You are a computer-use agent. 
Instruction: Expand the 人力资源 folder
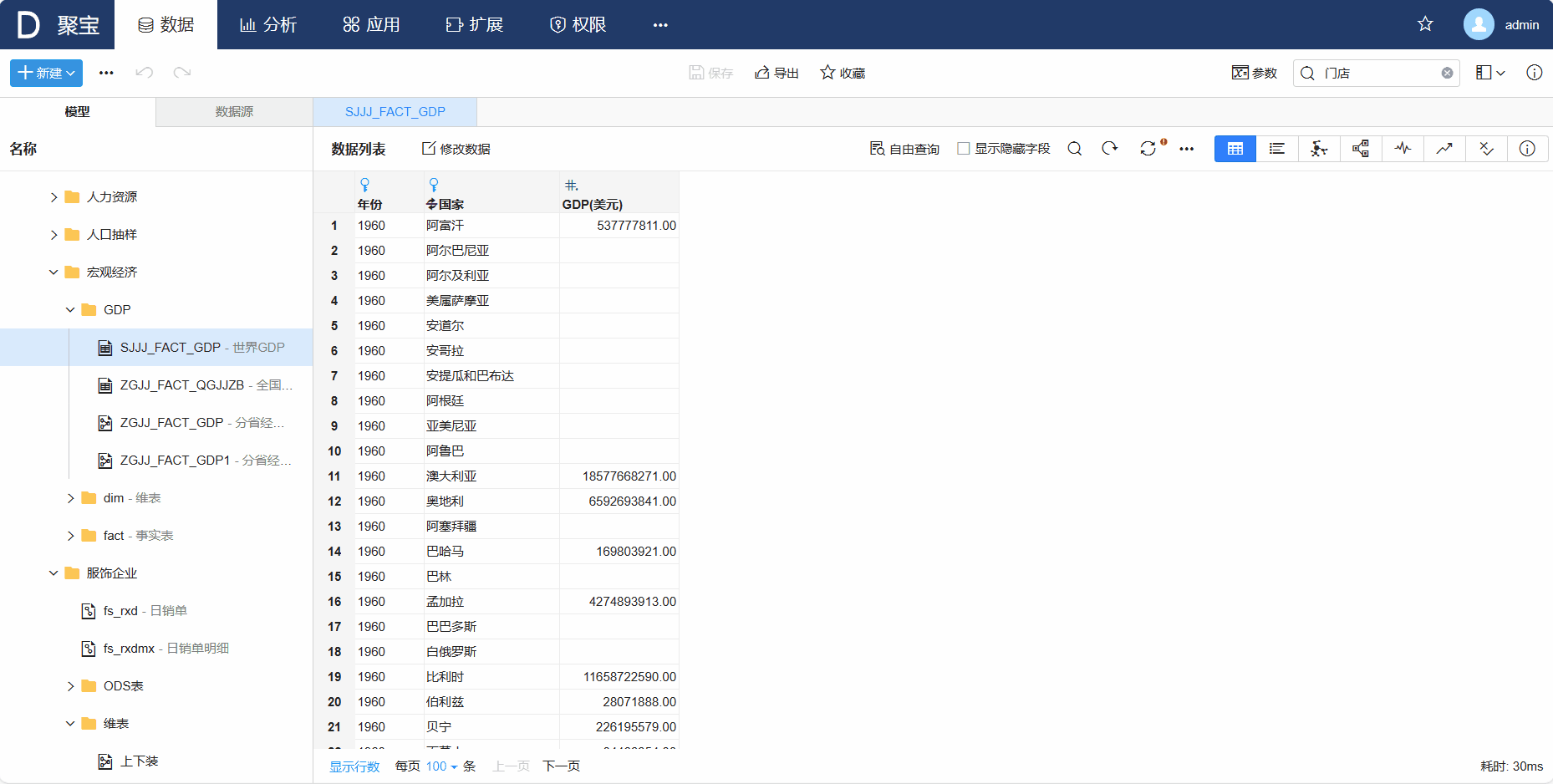53,197
